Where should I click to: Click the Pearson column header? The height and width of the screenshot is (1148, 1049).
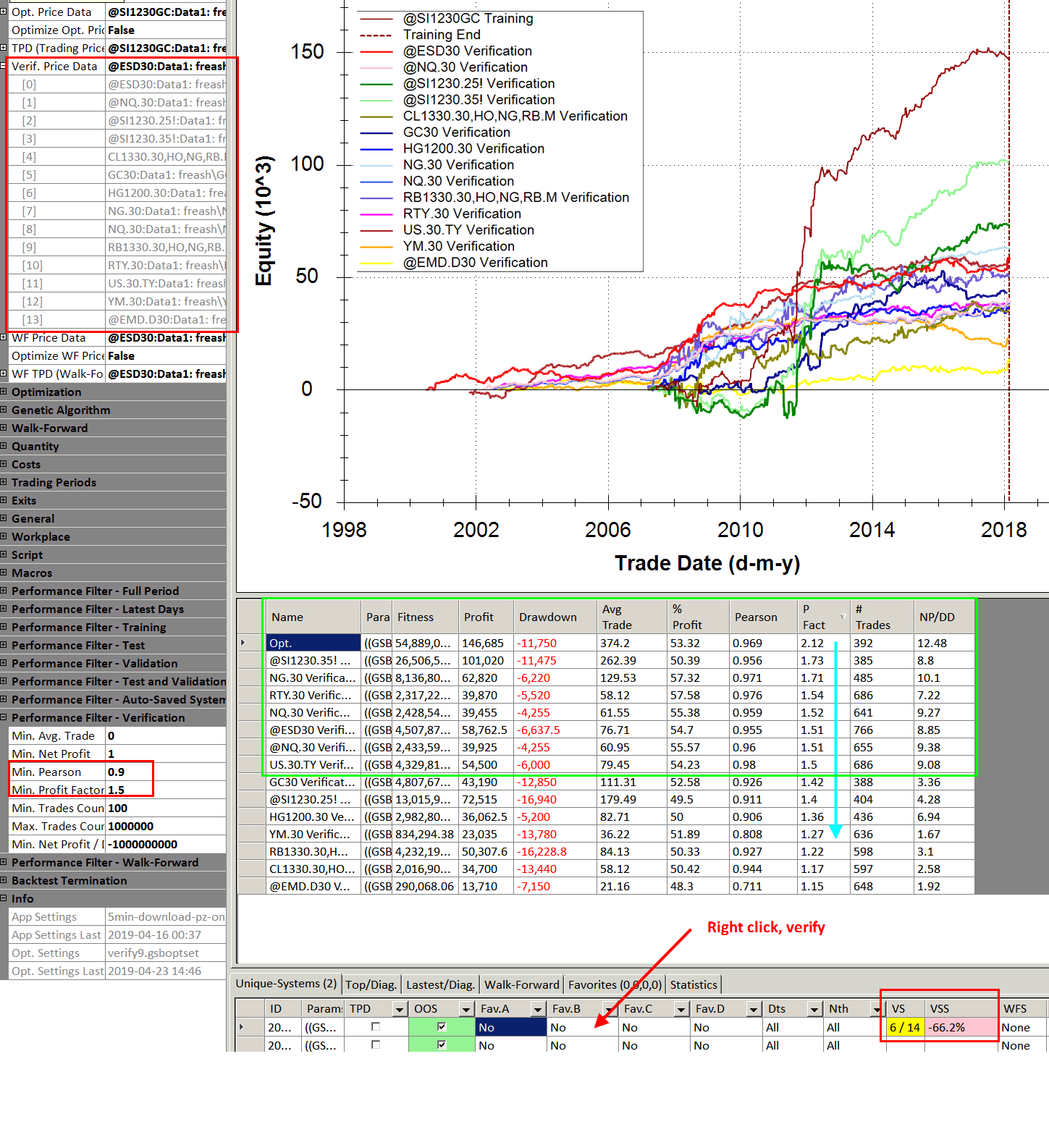(x=755, y=617)
